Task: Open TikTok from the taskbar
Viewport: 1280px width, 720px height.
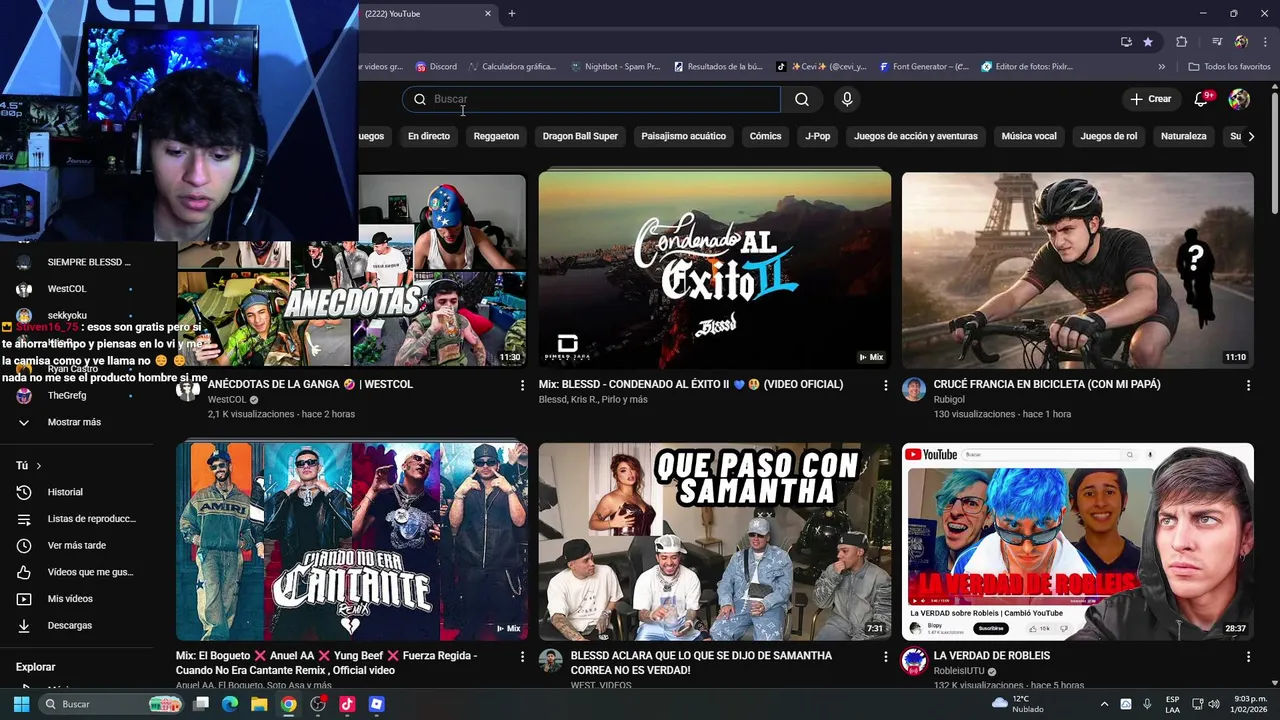Action: point(347,704)
